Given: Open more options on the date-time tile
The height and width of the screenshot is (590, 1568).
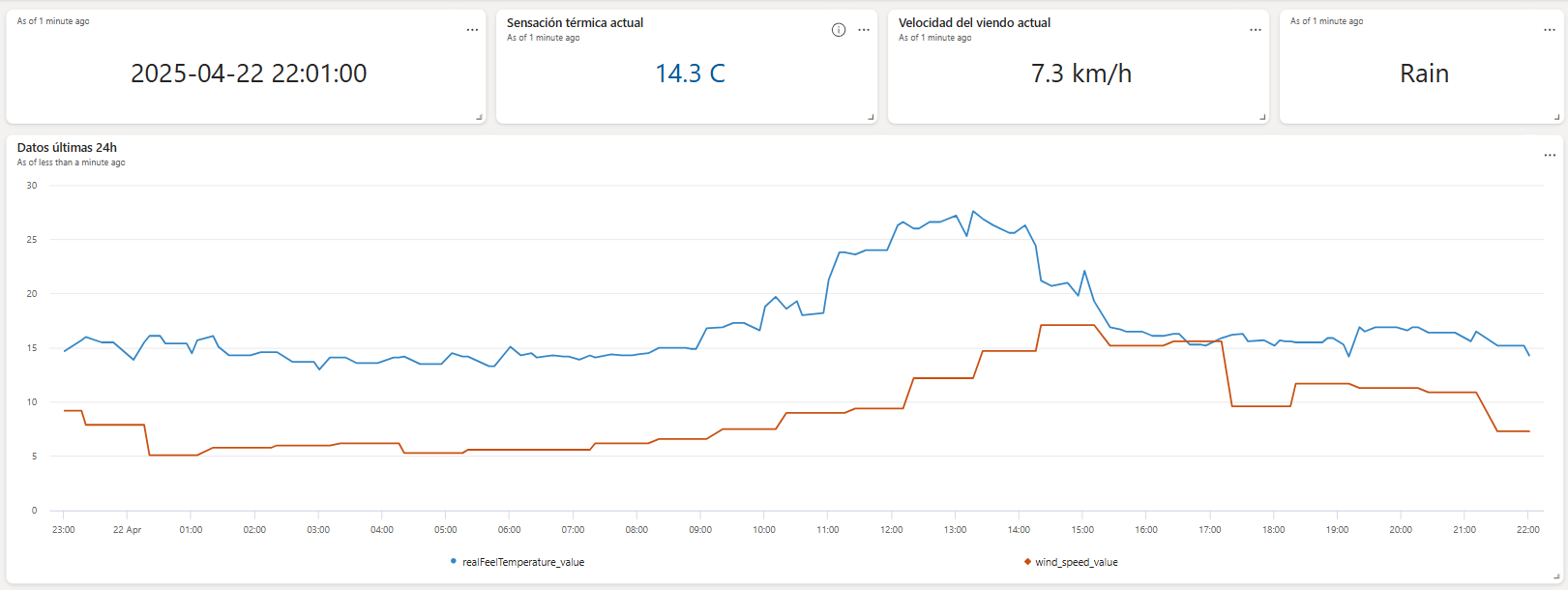Looking at the screenshot, I should 472,30.
